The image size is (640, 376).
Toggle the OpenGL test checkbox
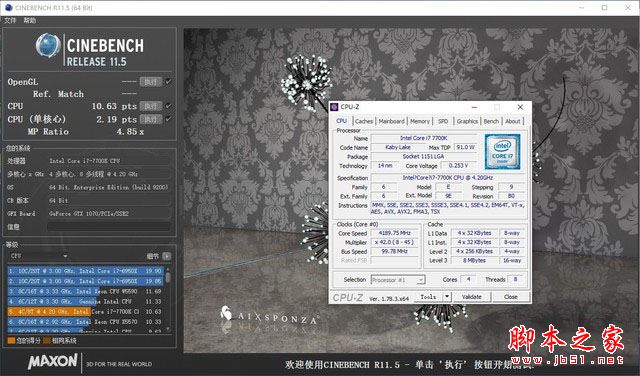click(168, 82)
